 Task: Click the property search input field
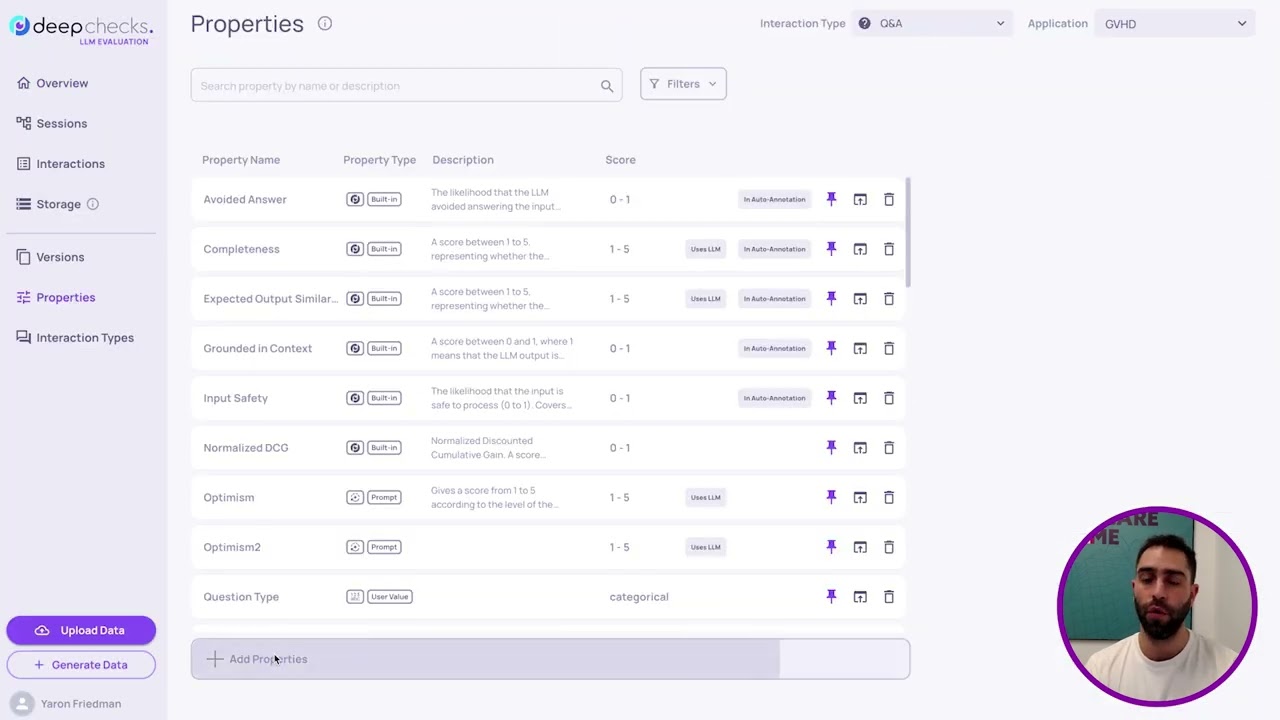coord(406,86)
